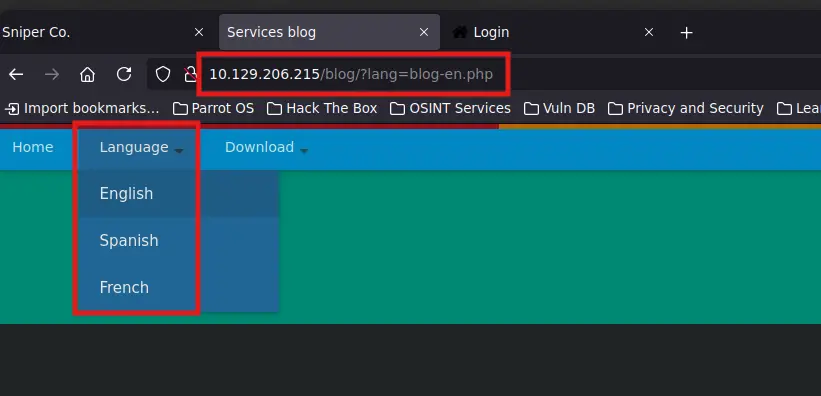This screenshot has height=396, width=821.
Task: Click Import bookmarks in bookmarks bar
Action: click(82, 108)
